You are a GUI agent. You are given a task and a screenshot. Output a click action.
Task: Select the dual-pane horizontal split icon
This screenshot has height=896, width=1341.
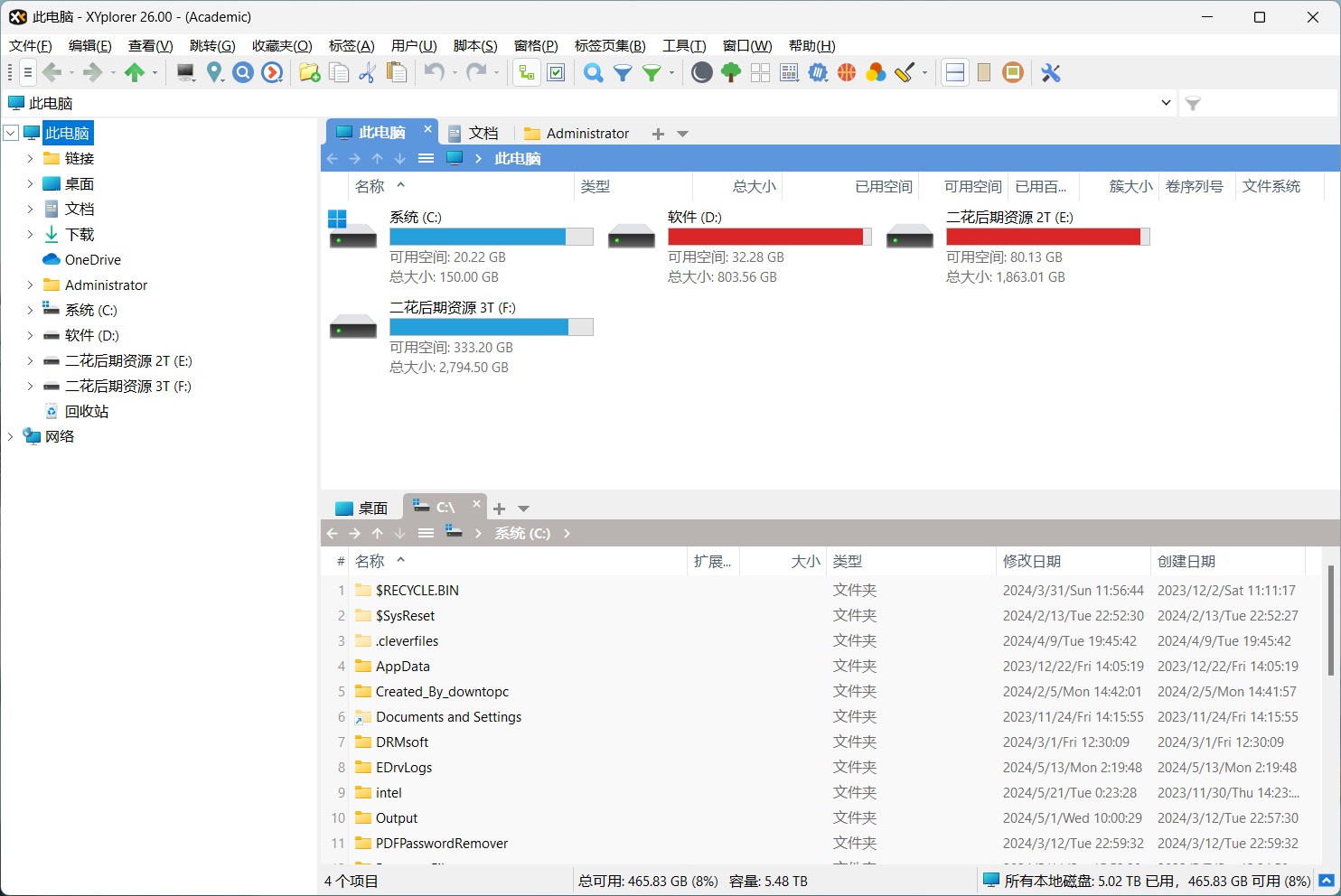pos(955,72)
